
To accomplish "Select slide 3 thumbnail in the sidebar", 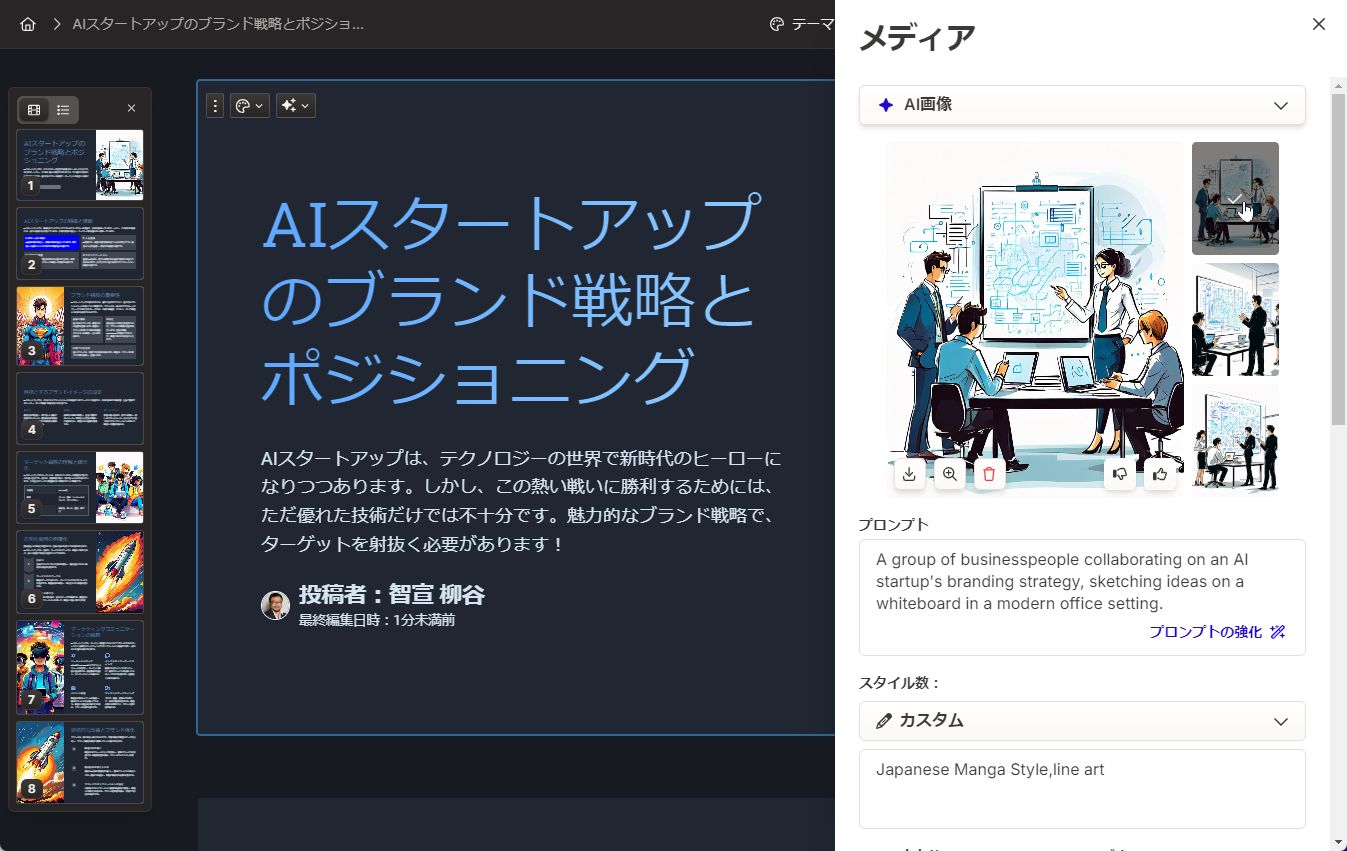I will tap(79, 325).
